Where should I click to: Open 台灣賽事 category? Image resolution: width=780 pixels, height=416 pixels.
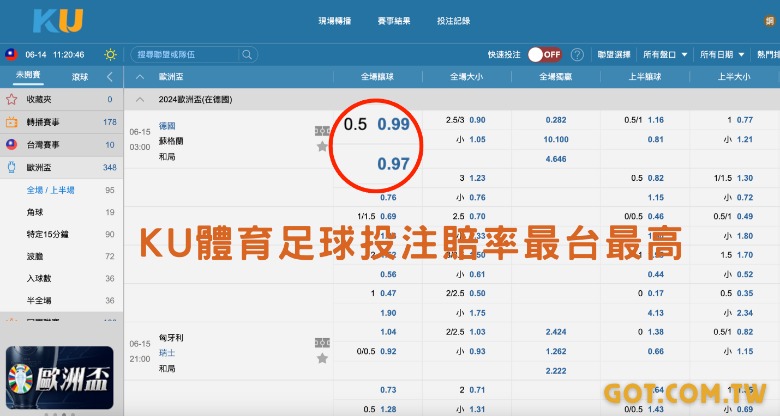[61, 145]
